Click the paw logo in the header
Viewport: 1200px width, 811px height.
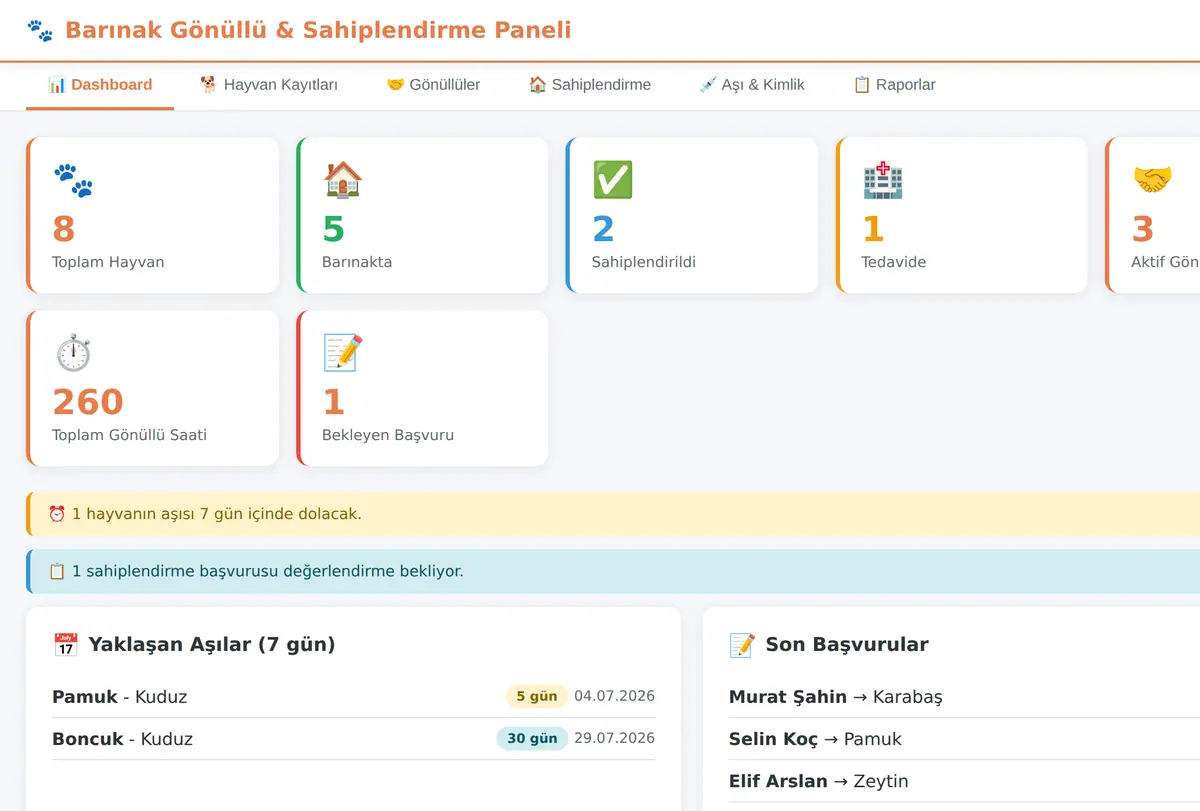point(40,30)
